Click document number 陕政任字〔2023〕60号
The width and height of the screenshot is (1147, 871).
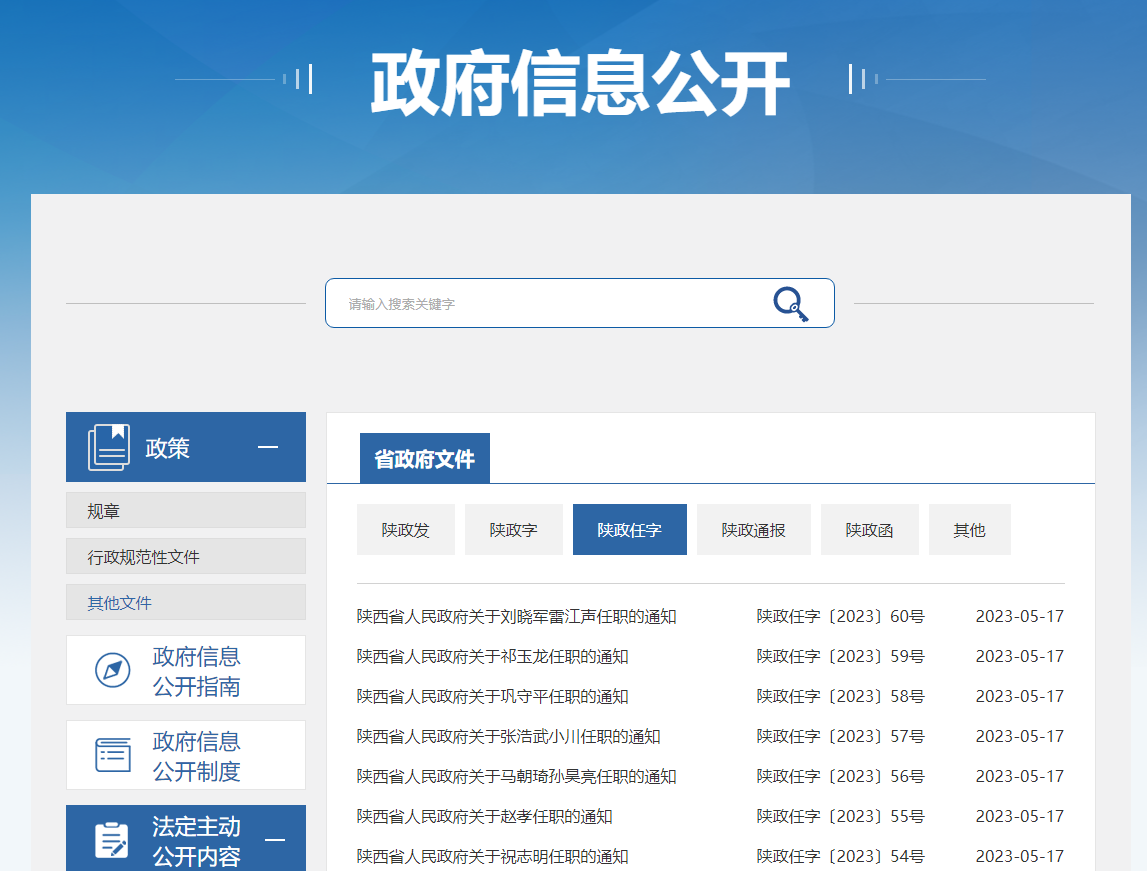tap(840, 617)
